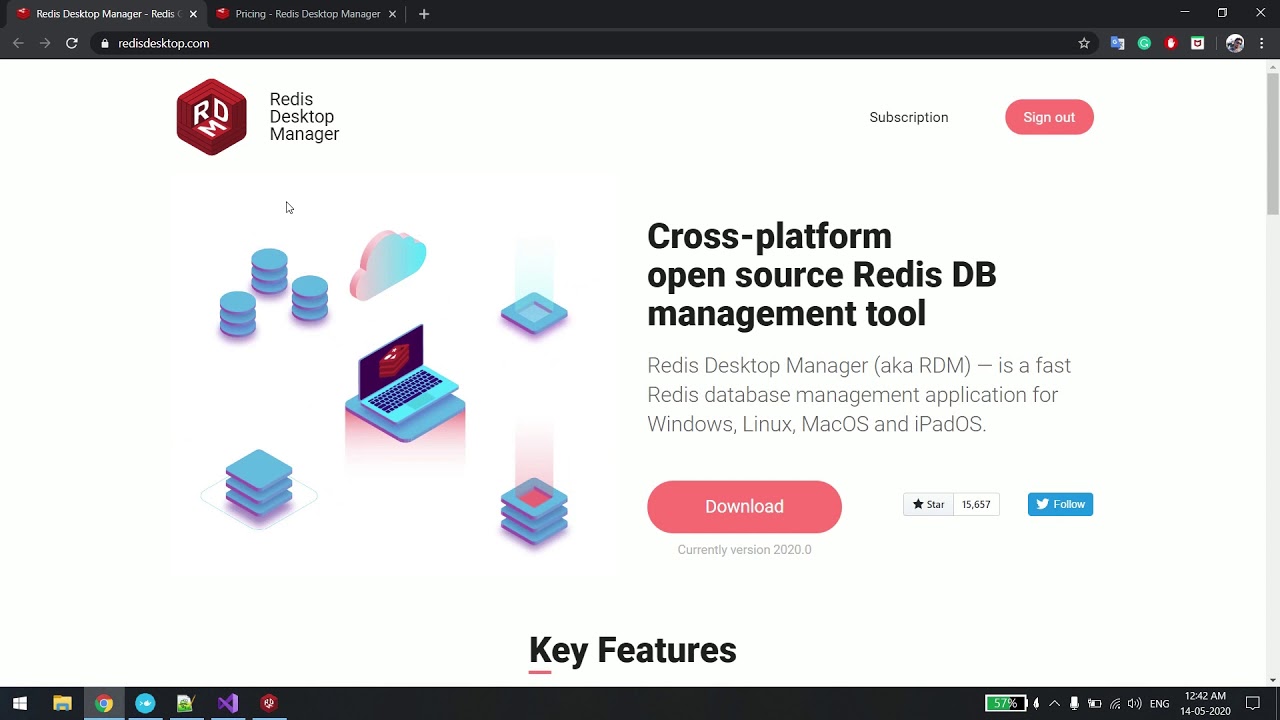Image resolution: width=1280 pixels, height=720 pixels.
Task: Click the red Download button
Action: click(x=744, y=506)
